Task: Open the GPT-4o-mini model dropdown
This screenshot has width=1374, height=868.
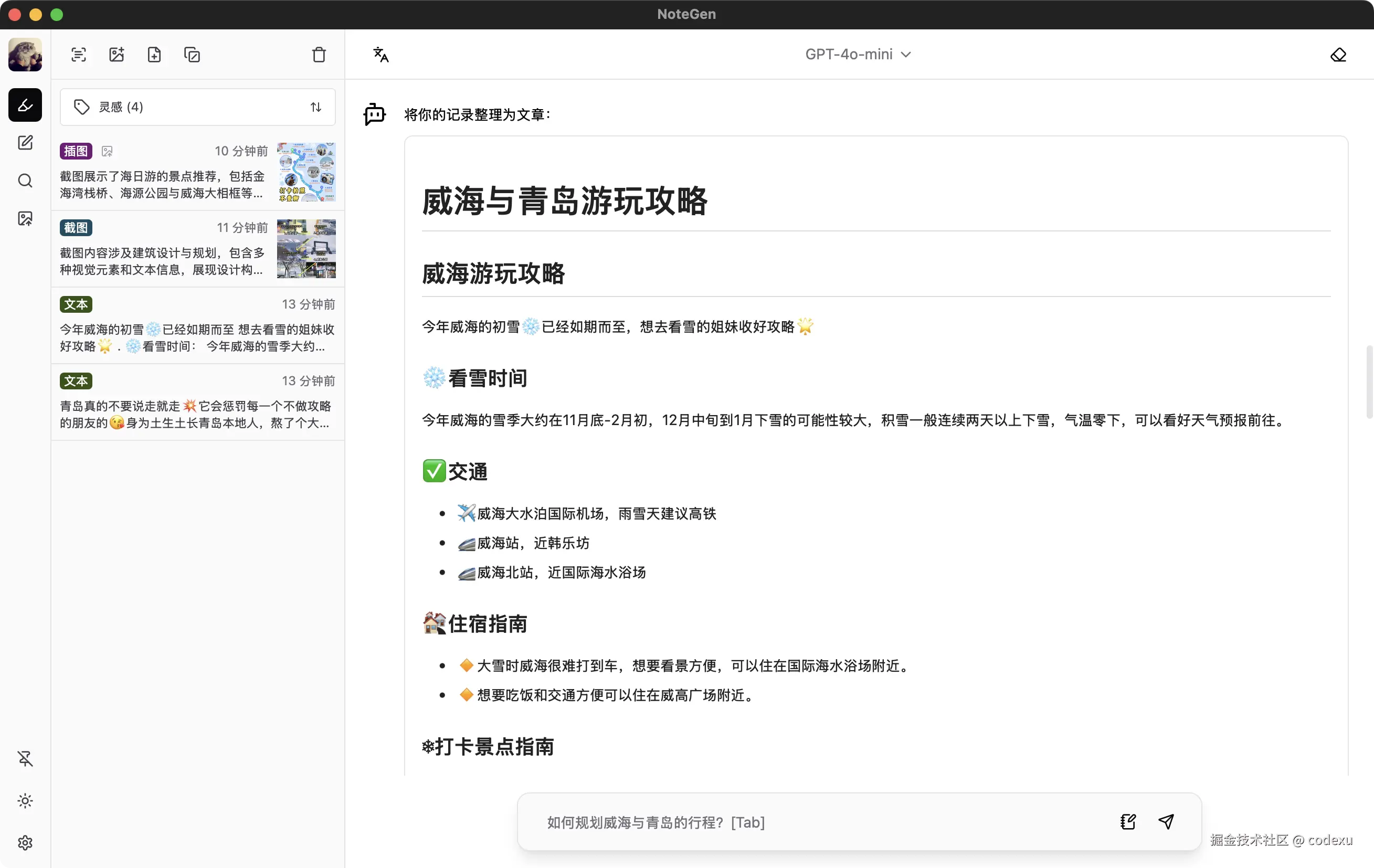Action: (858, 54)
